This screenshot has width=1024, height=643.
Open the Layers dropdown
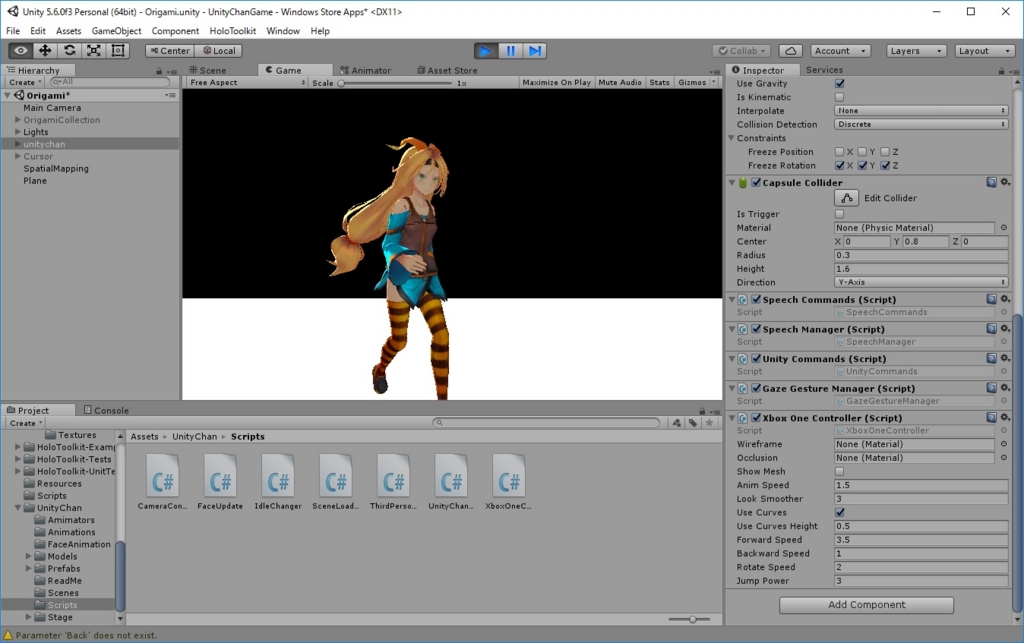(916, 51)
